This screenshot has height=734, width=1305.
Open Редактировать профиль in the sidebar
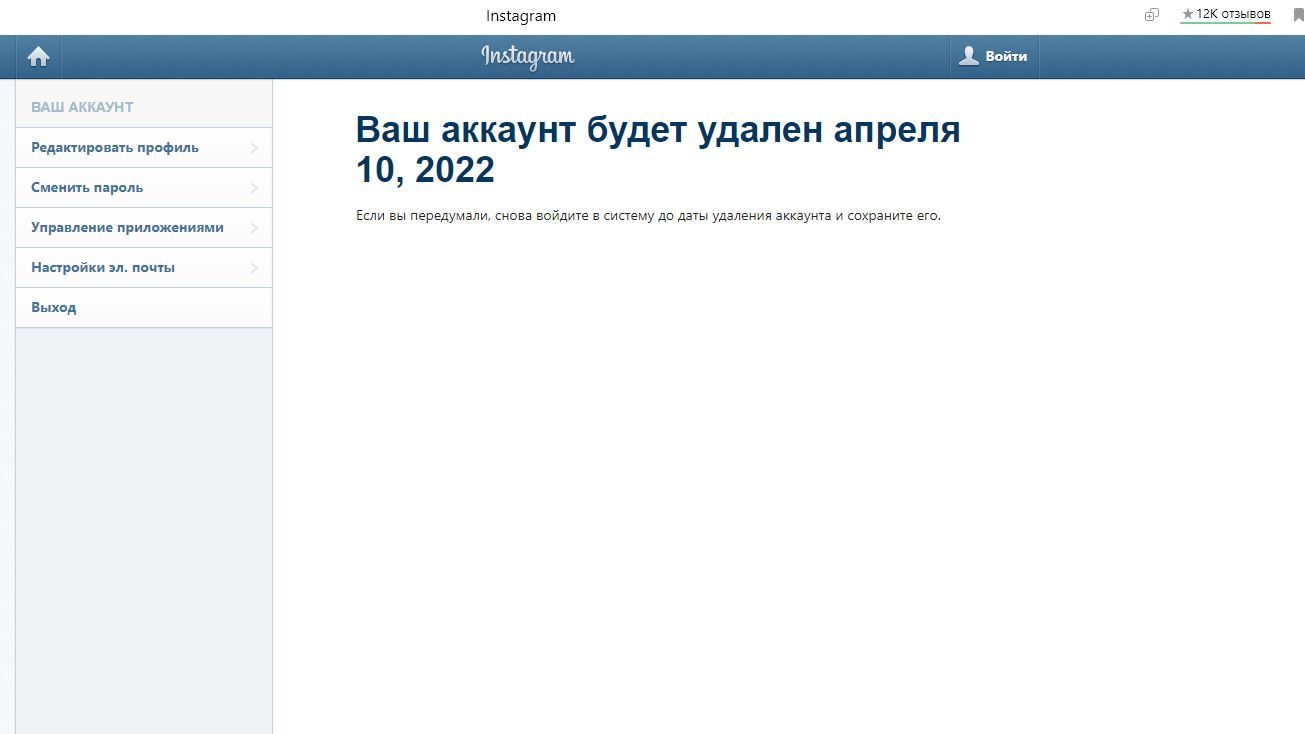click(x=144, y=147)
